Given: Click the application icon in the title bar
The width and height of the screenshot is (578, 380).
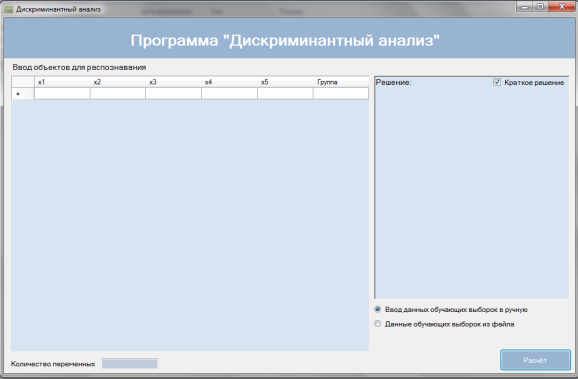Looking at the screenshot, I should pyautogui.click(x=8, y=9).
